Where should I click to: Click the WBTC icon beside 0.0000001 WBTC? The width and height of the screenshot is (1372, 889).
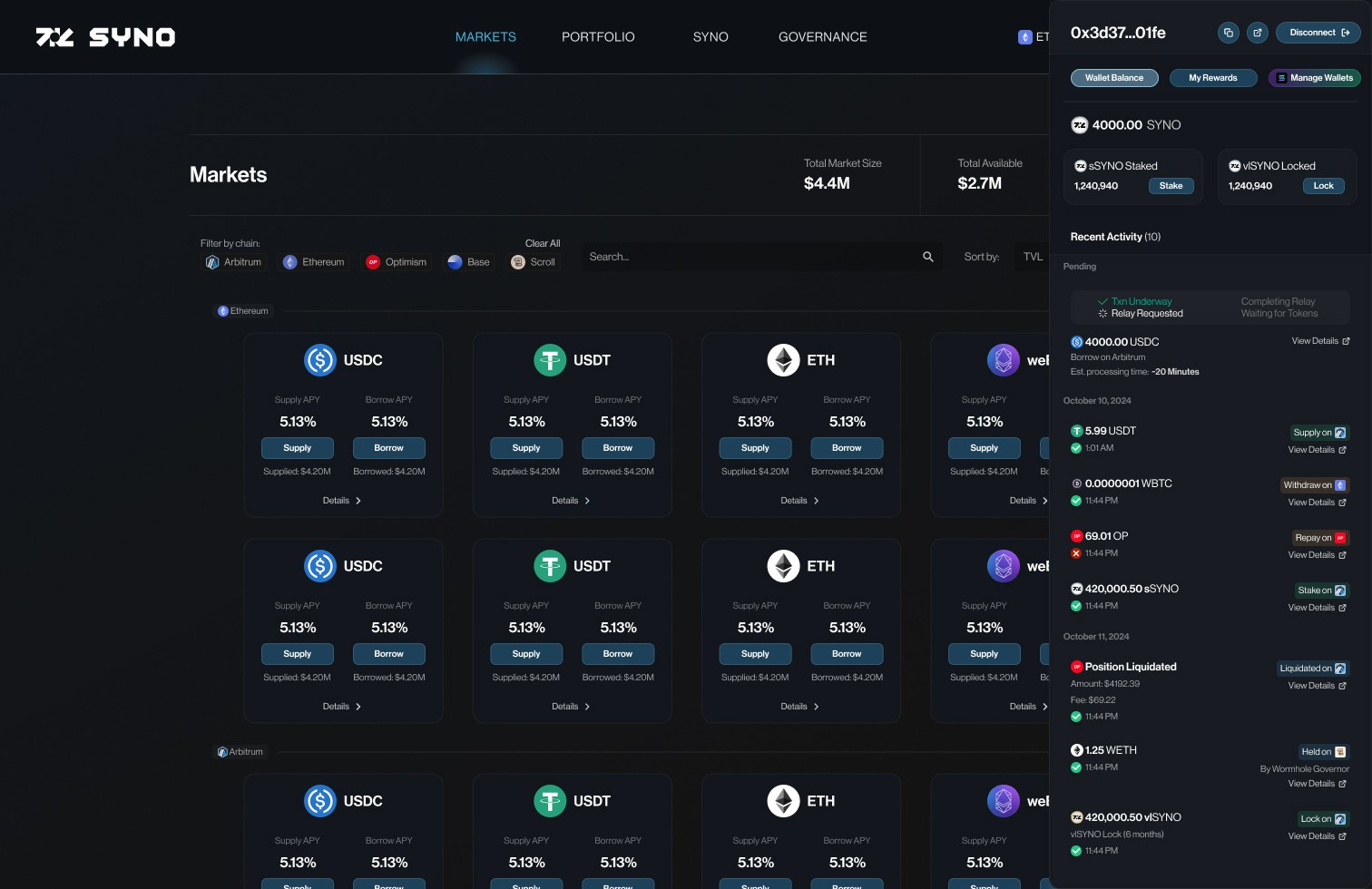pos(1076,484)
